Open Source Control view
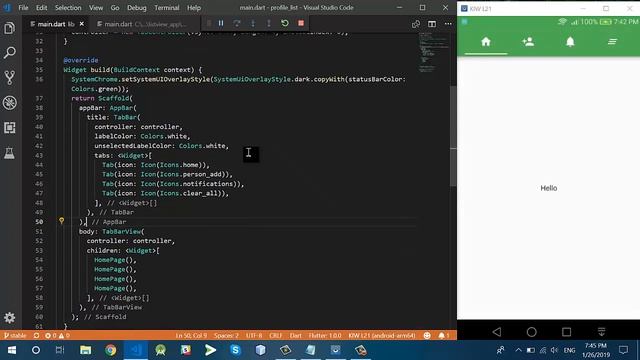 tap(10, 77)
